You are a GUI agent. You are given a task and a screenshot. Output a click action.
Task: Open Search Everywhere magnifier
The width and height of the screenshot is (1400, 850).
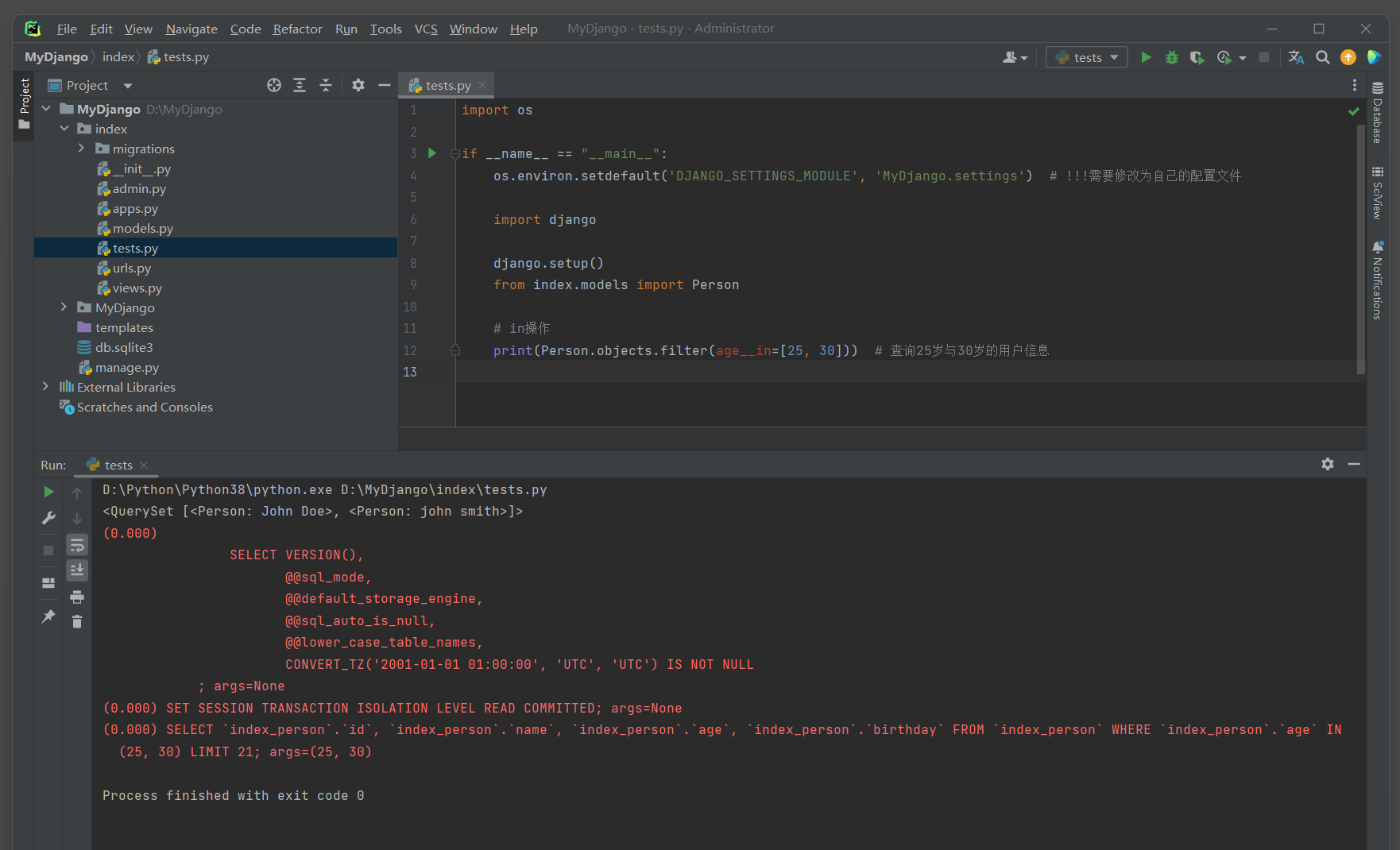tap(1322, 57)
